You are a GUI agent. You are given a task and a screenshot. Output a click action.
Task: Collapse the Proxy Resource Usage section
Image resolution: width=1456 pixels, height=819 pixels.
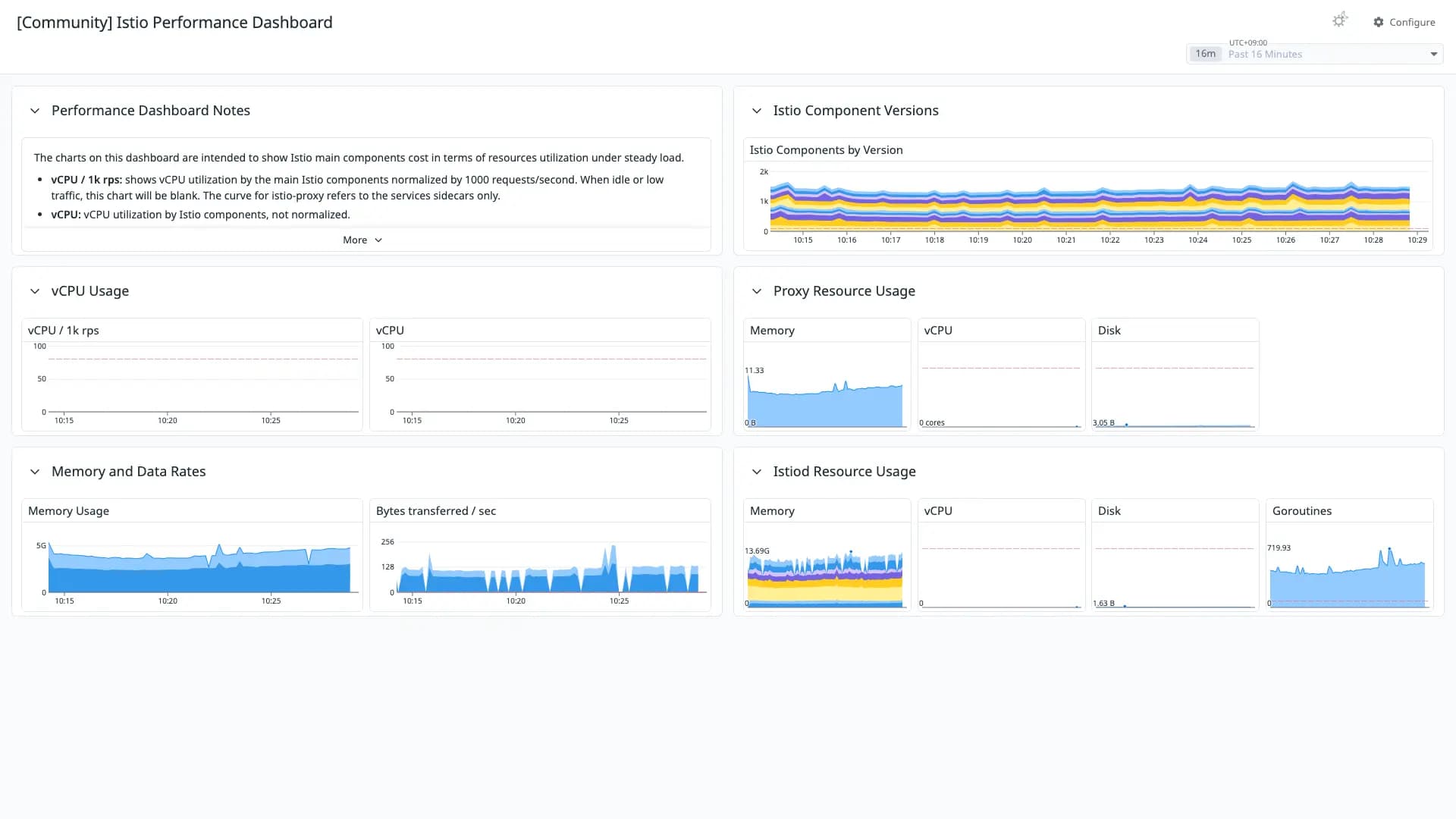pyautogui.click(x=756, y=291)
